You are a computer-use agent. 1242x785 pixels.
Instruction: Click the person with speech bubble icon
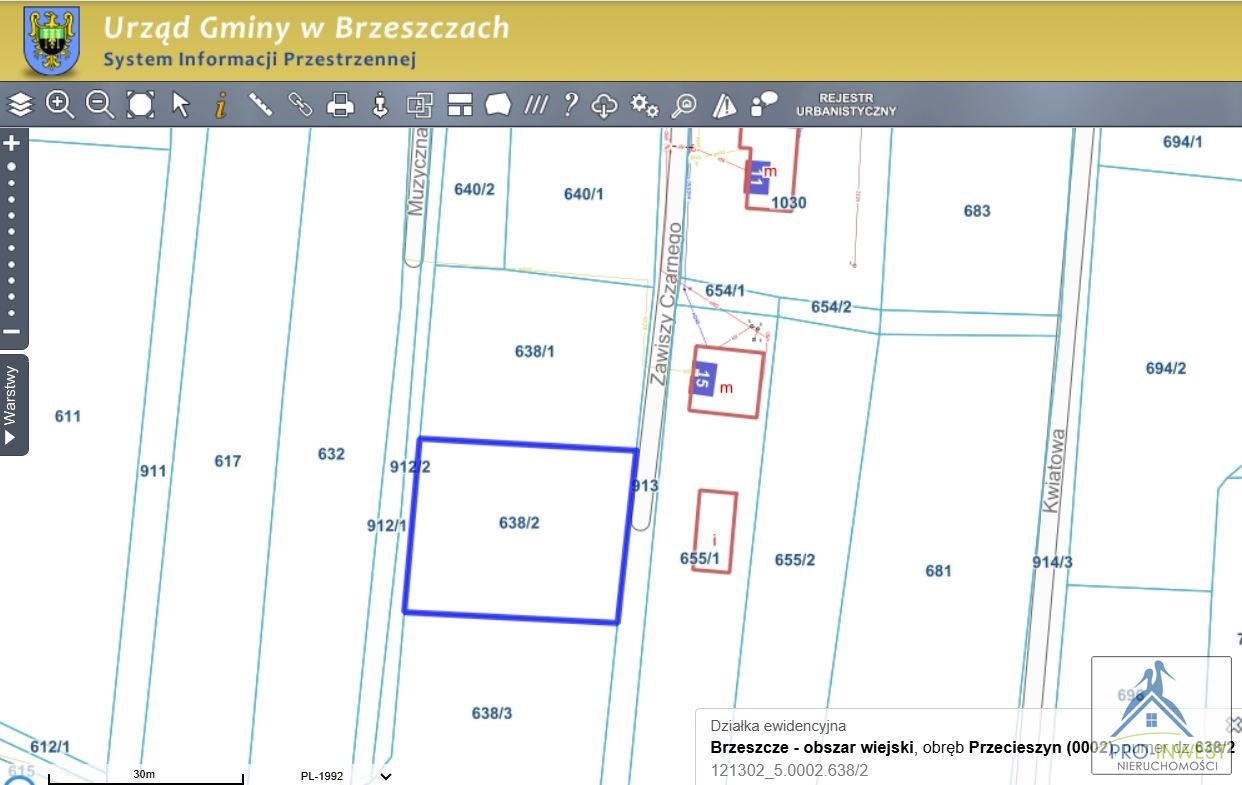pyautogui.click(x=765, y=104)
